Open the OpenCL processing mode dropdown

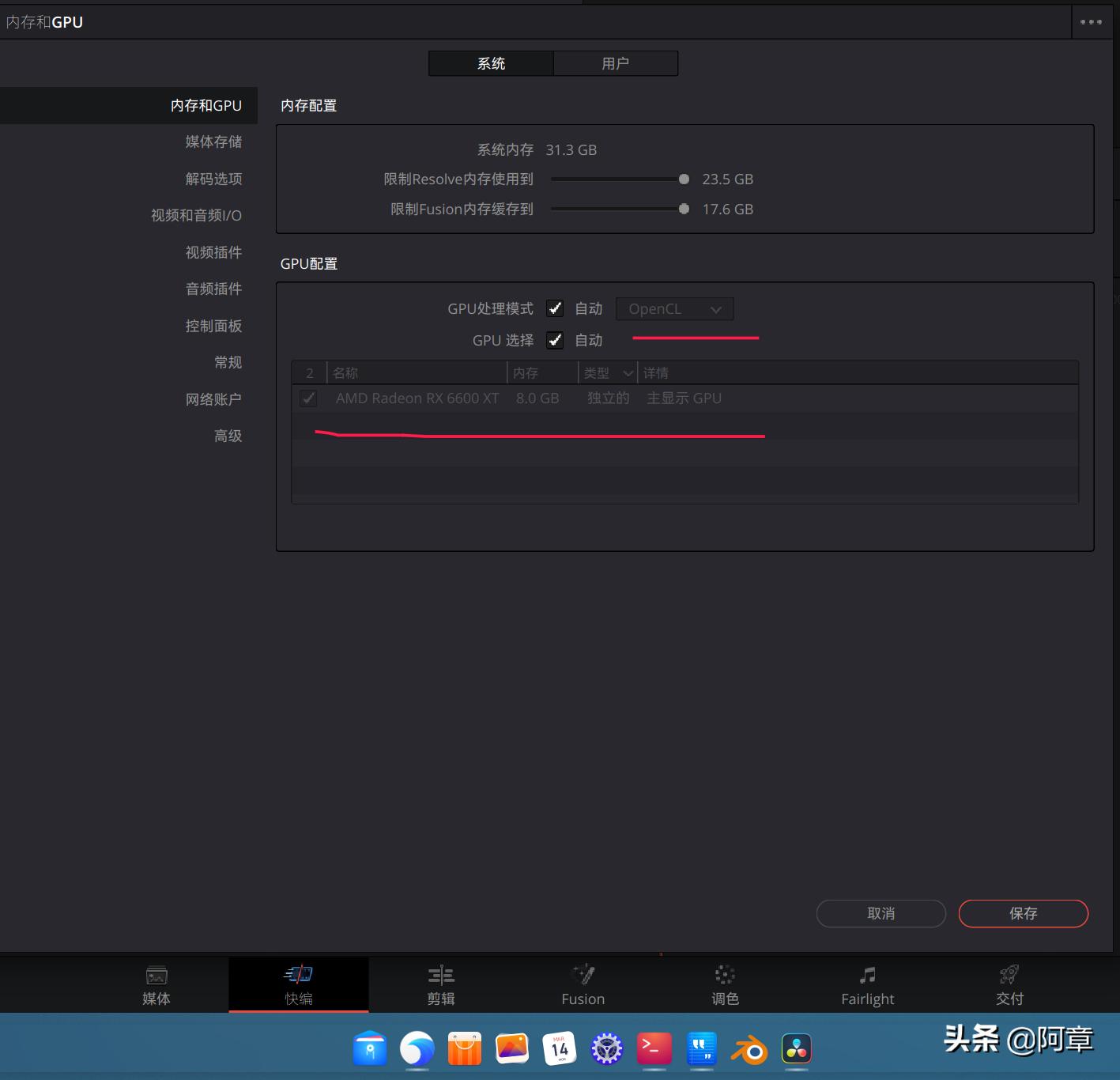674,308
